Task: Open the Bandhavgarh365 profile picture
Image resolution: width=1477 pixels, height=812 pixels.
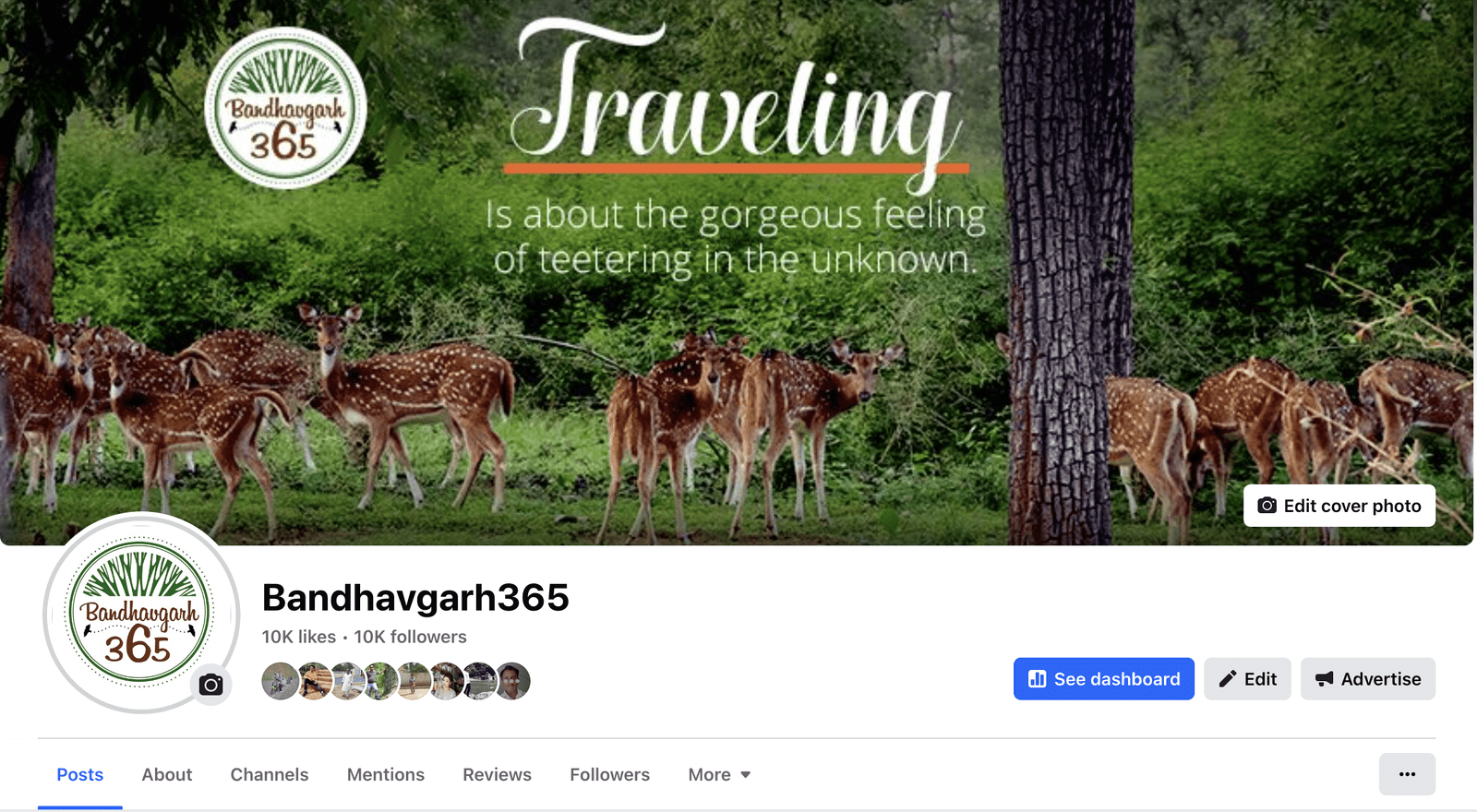Action: [x=140, y=613]
